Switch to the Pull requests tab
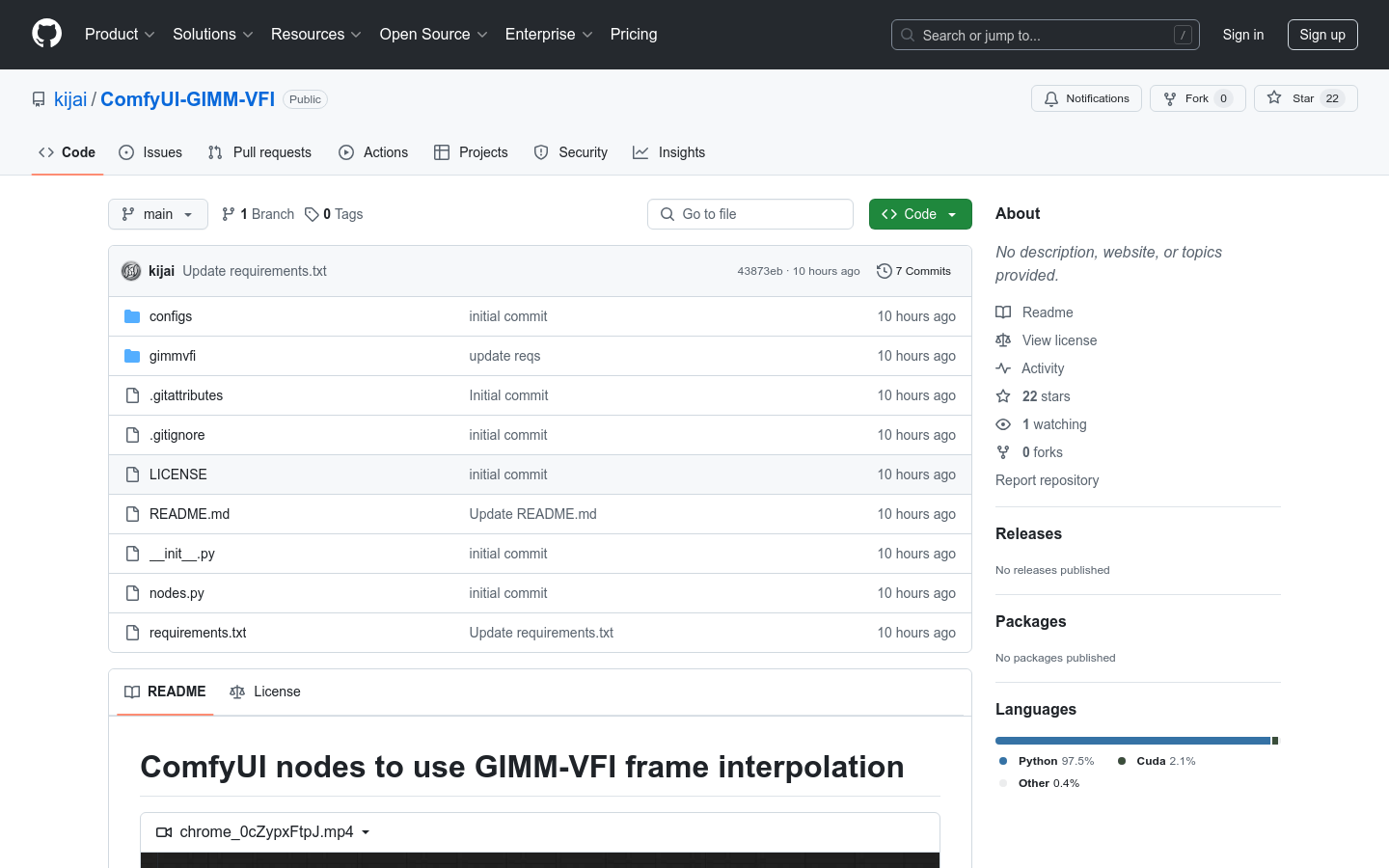The height and width of the screenshot is (868, 1389). tap(259, 152)
